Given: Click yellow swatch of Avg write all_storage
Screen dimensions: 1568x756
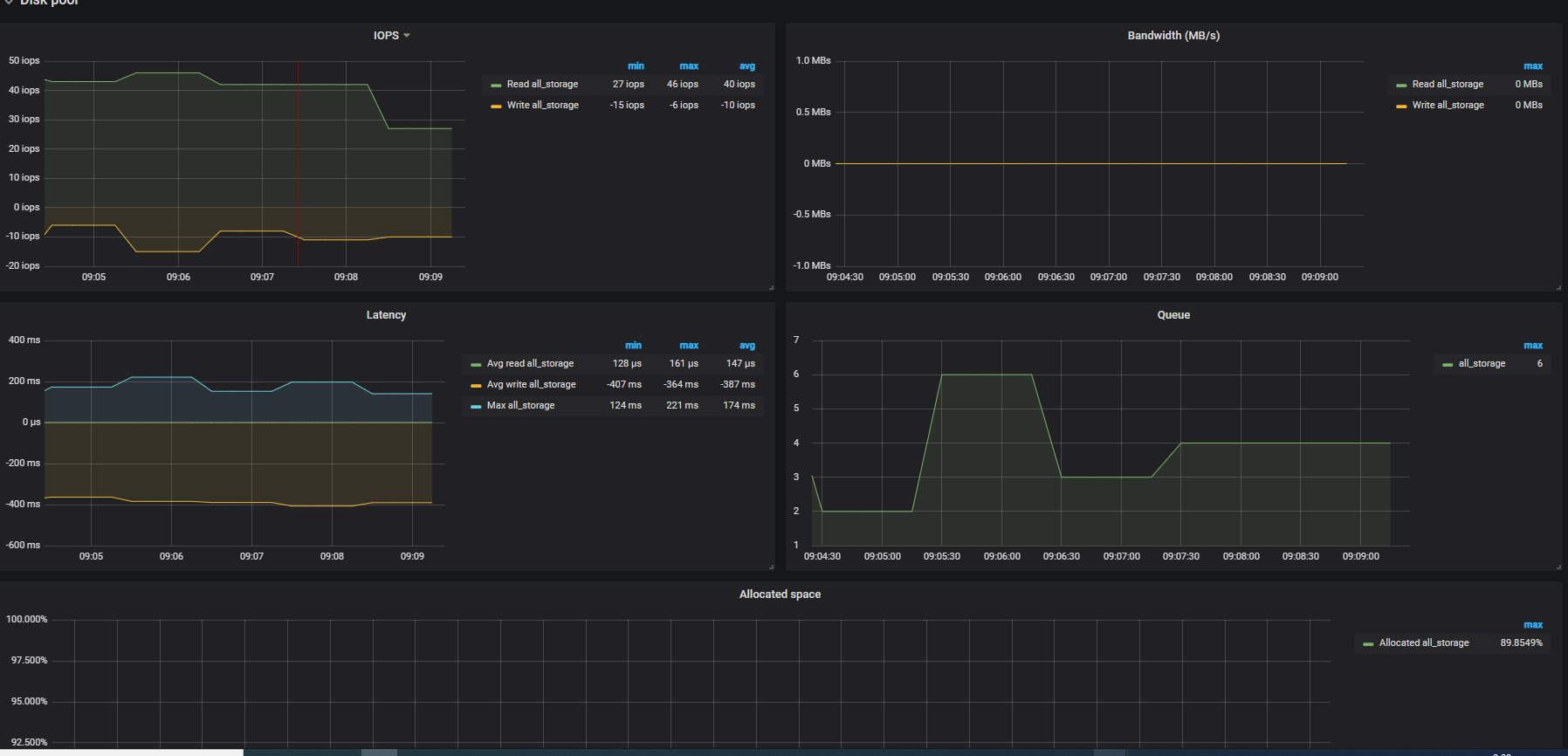Looking at the screenshot, I should pos(476,386).
